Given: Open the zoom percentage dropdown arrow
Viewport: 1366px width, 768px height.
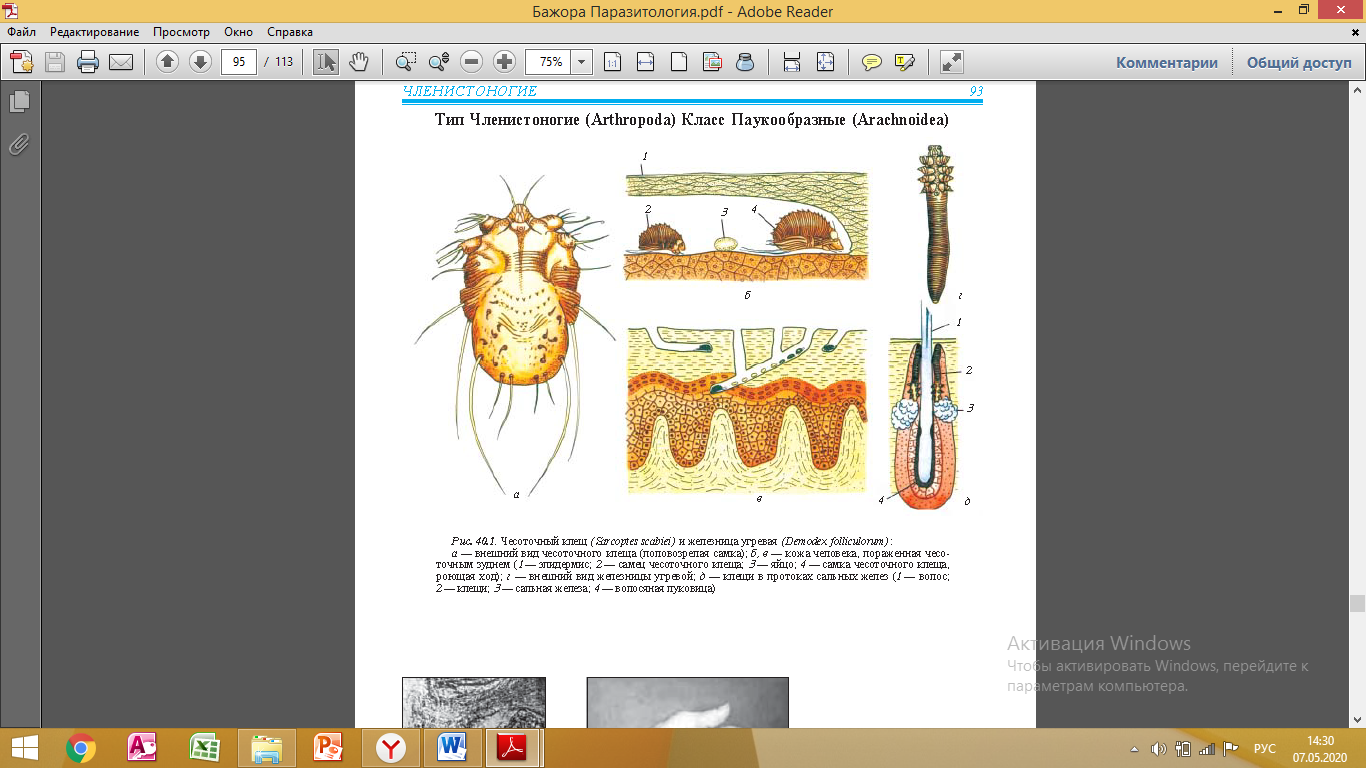Looking at the screenshot, I should point(581,62).
